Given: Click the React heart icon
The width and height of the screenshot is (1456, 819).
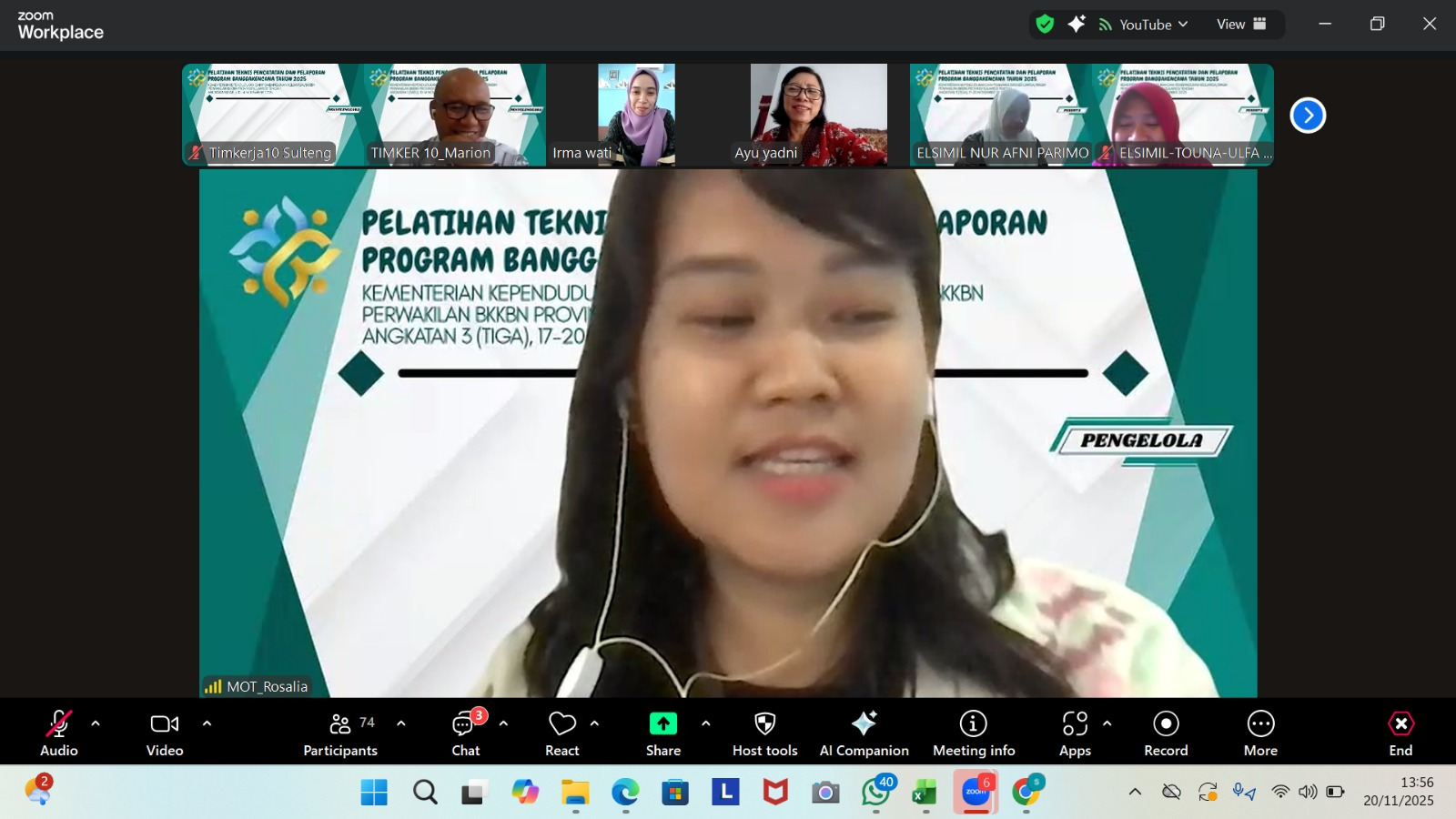Looking at the screenshot, I should 562,733.
